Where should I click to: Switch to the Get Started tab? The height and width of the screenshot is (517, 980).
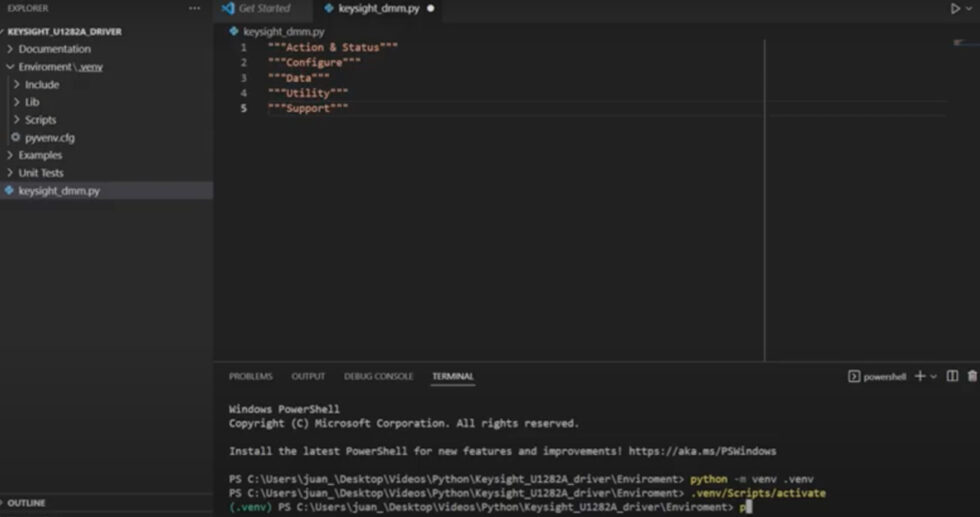coord(264,9)
